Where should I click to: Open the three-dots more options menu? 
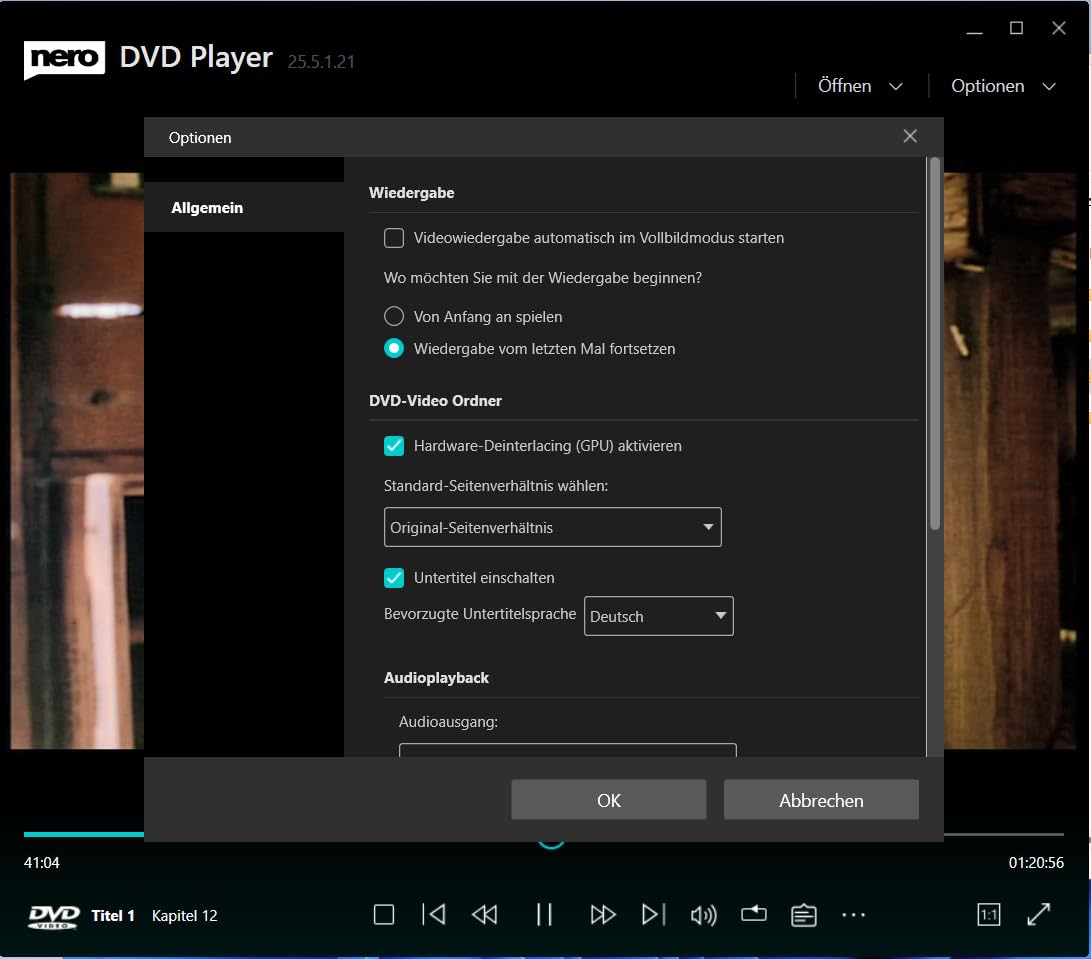pyautogui.click(x=854, y=915)
